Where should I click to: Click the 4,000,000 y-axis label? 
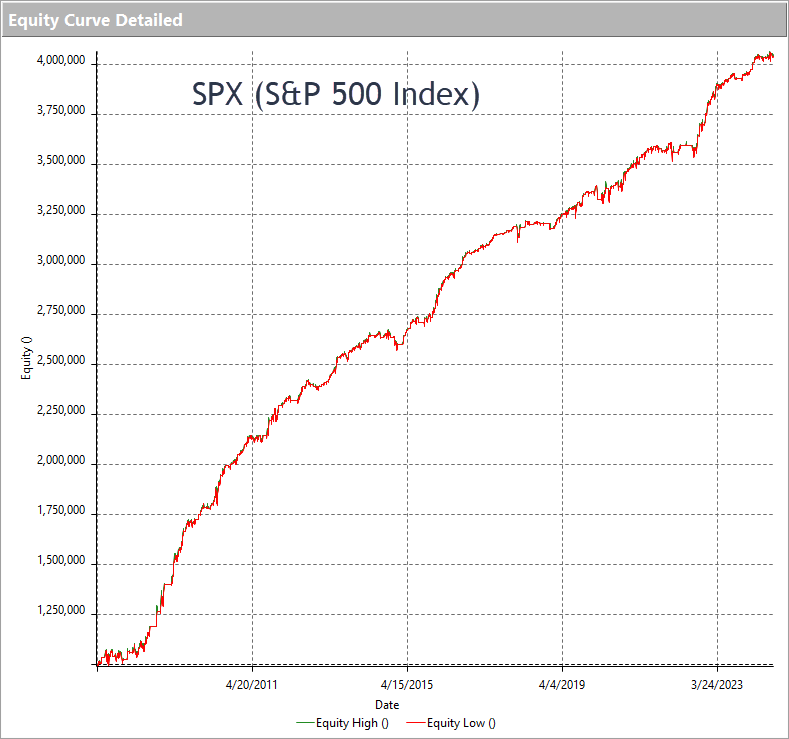(61, 60)
